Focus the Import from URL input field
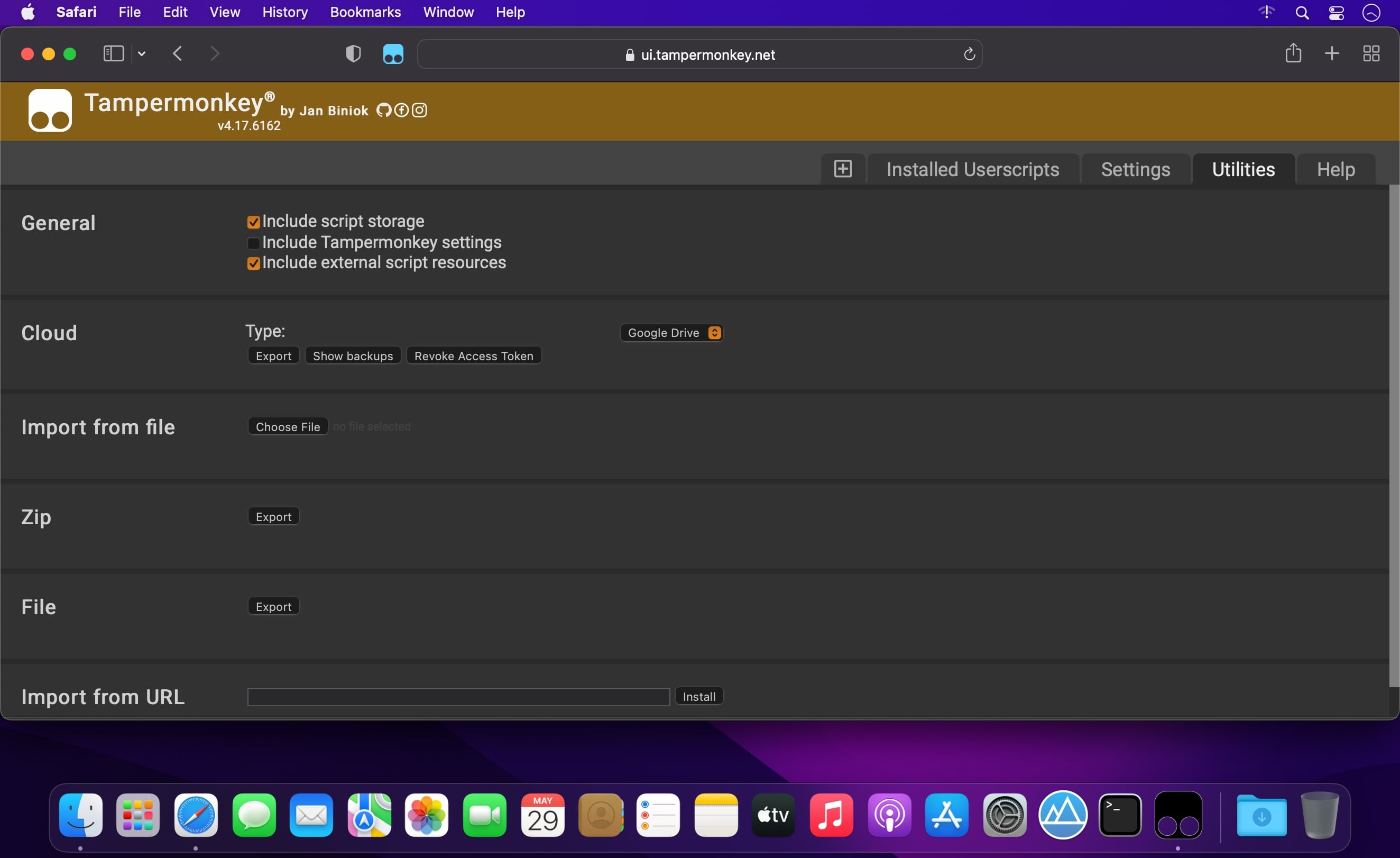 tap(458, 697)
